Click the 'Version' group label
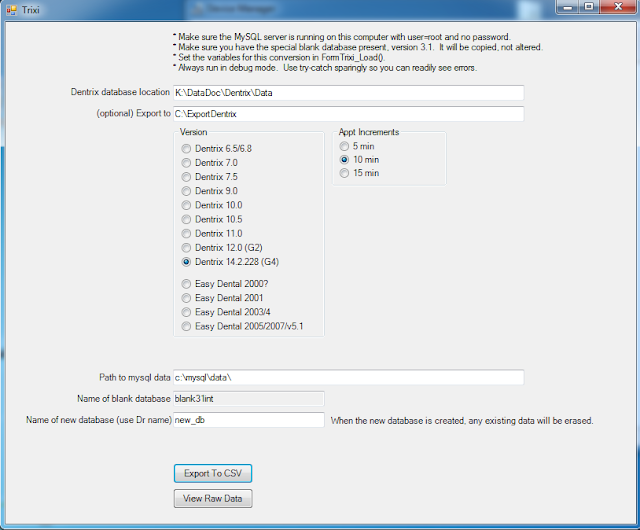This screenshot has height=530, width=640. pyautogui.click(x=193, y=132)
